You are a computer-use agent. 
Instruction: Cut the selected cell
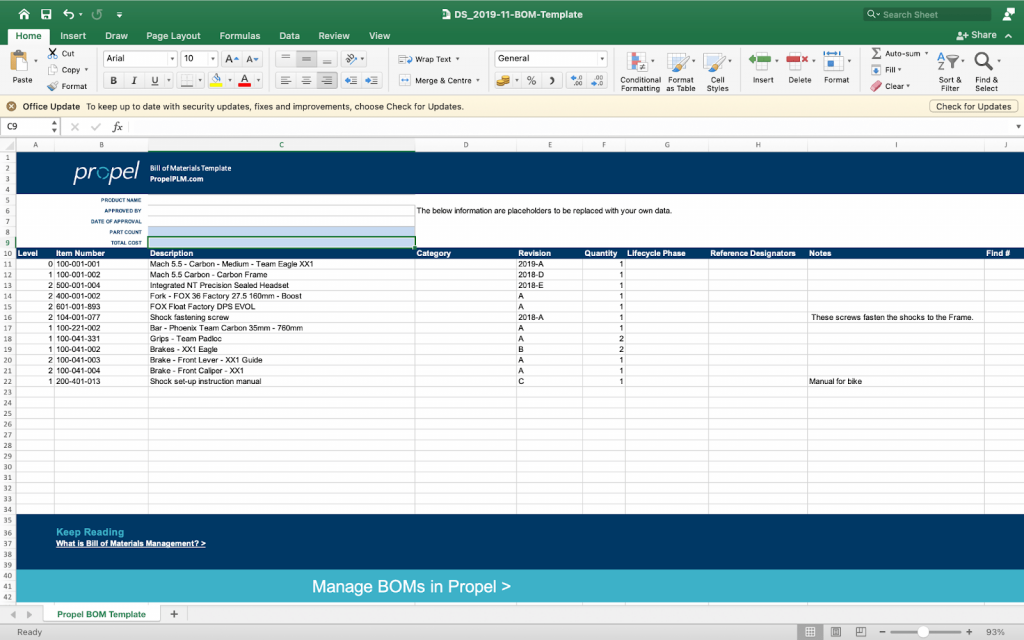61,54
